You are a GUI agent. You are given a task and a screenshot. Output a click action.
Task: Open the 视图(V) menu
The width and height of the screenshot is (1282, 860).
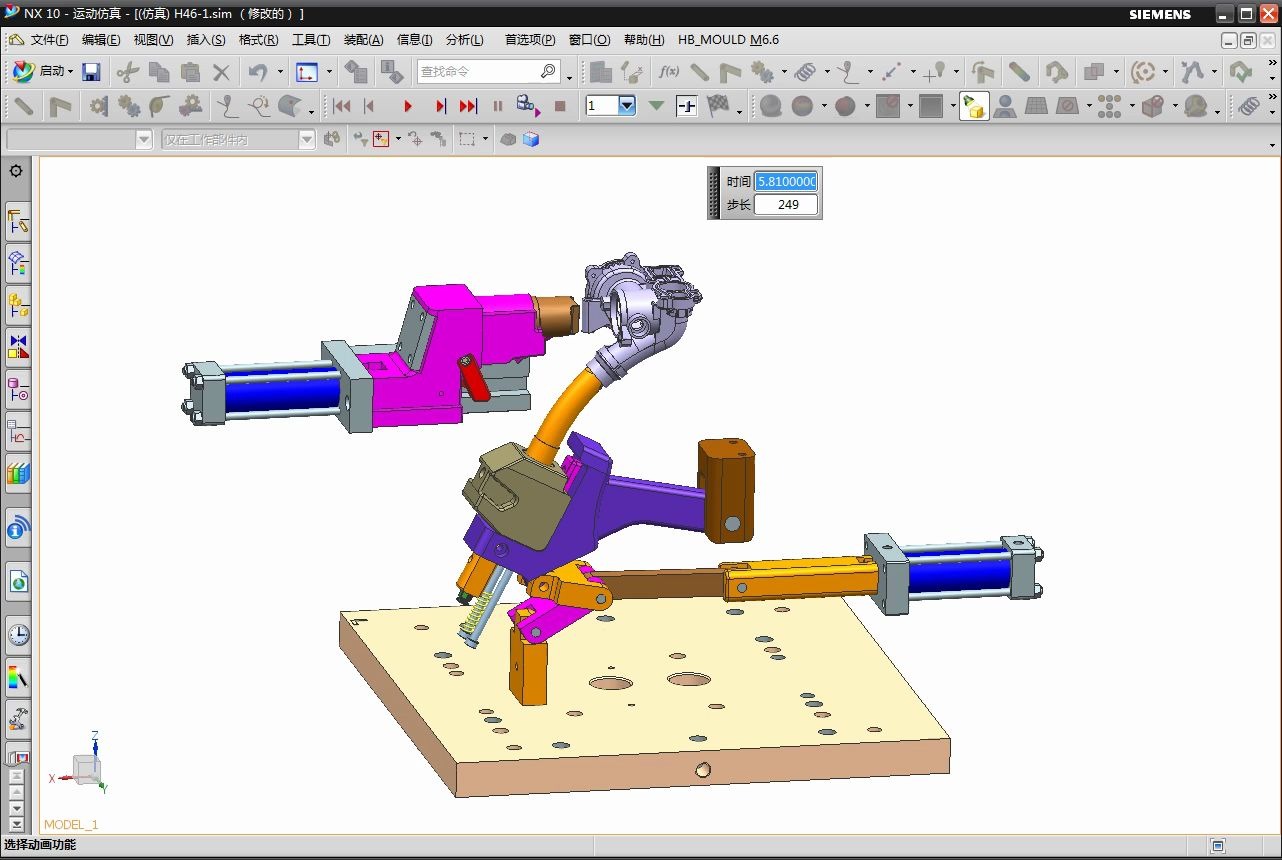153,40
